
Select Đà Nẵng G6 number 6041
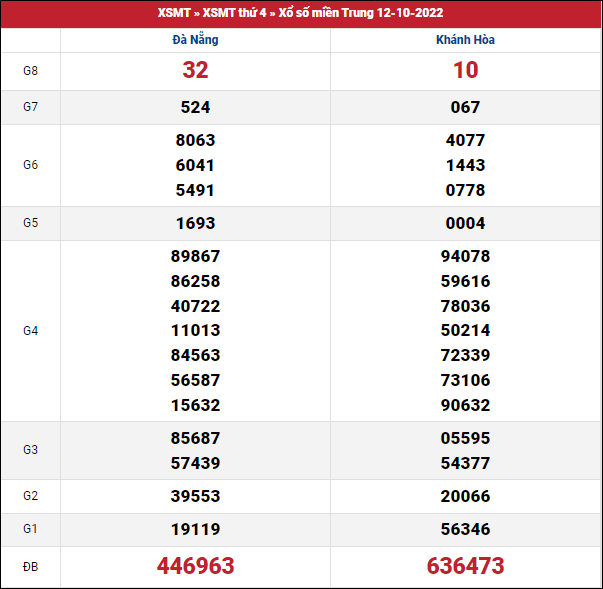[x=195, y=165]
